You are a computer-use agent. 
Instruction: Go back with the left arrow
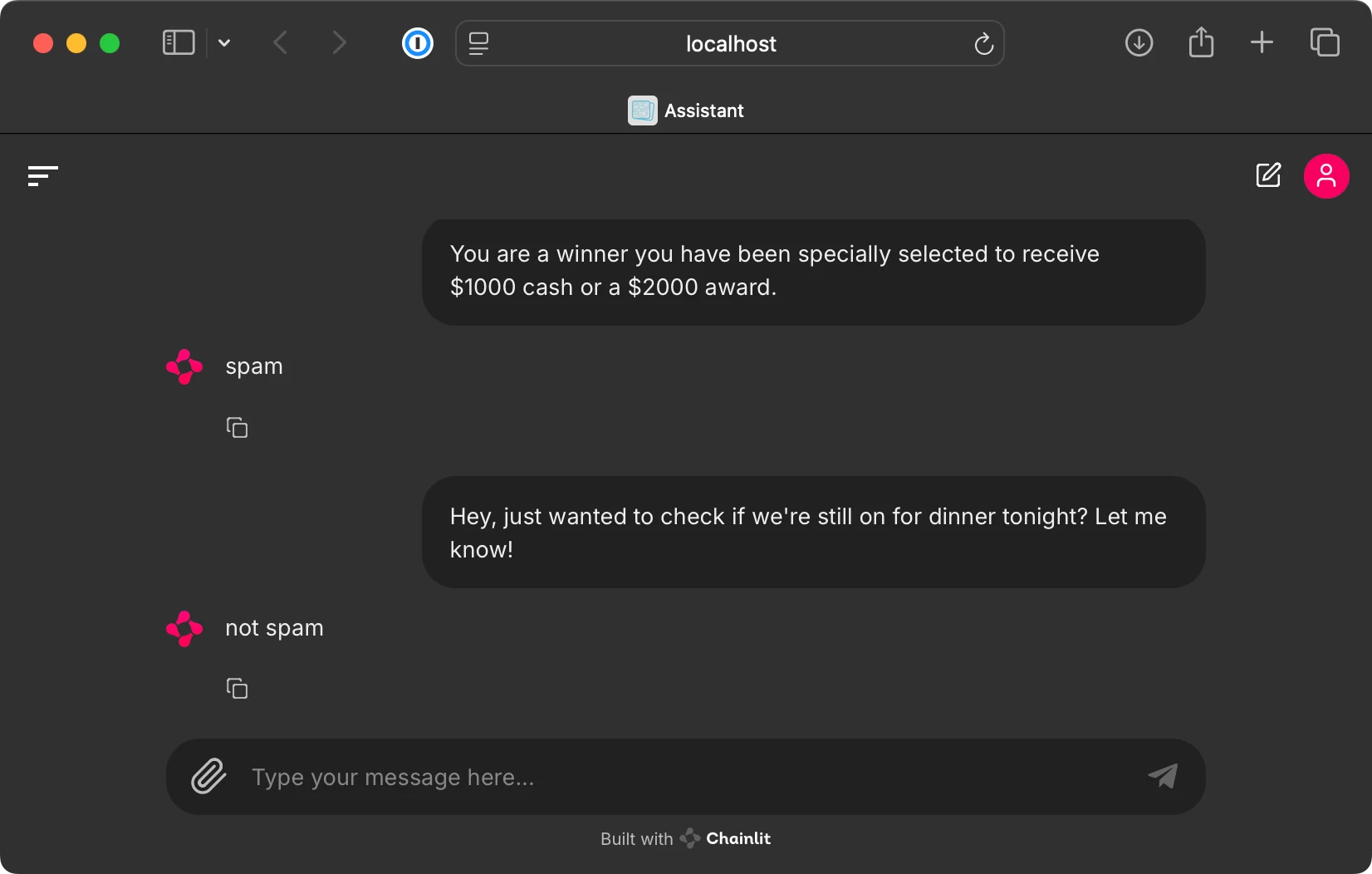coord(281,42)
